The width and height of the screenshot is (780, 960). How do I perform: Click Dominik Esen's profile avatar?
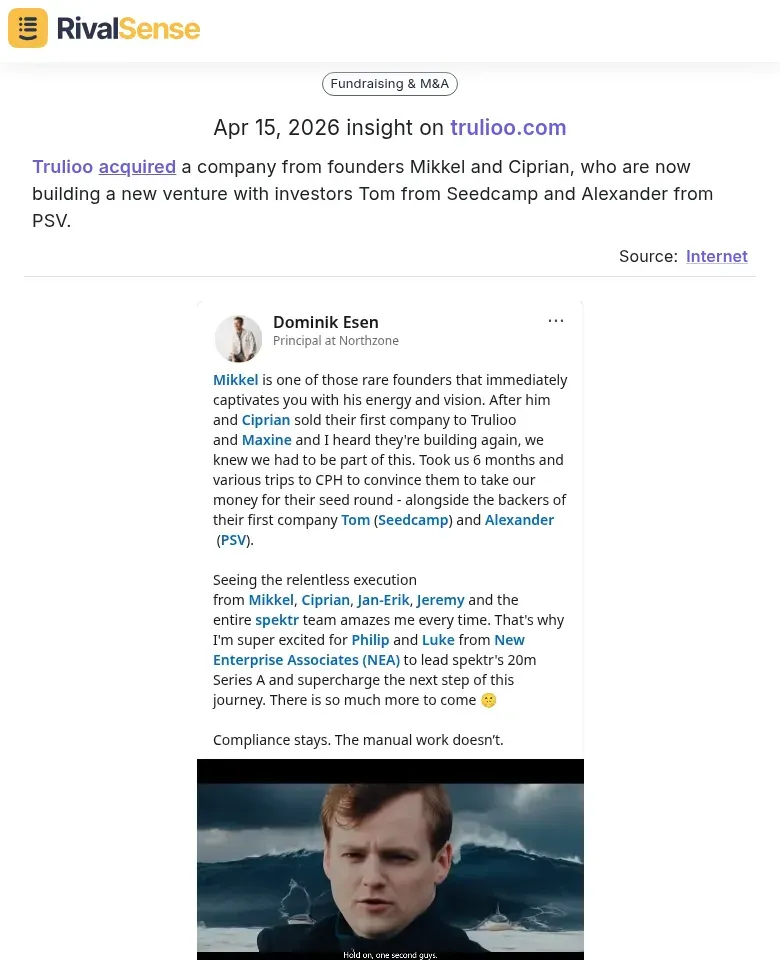(238, 339)
